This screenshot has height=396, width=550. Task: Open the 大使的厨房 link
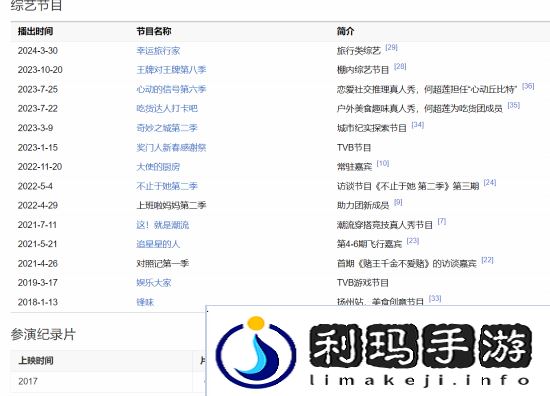[x=158, y=167]
